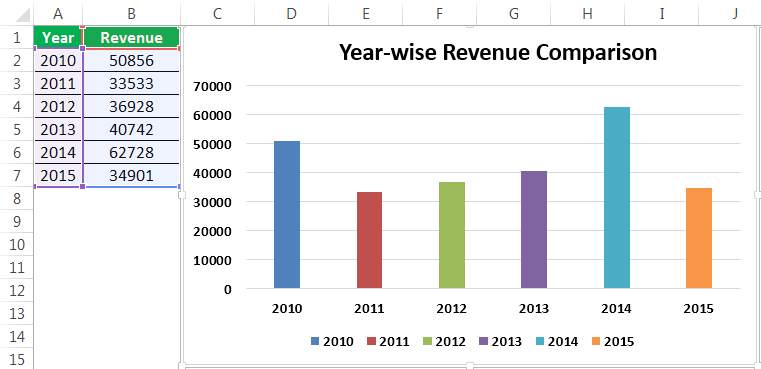The height and width of the screenshot is (369, 761).
Task: Click the 60000 horizontal gridline
Action: coord(494,115)
